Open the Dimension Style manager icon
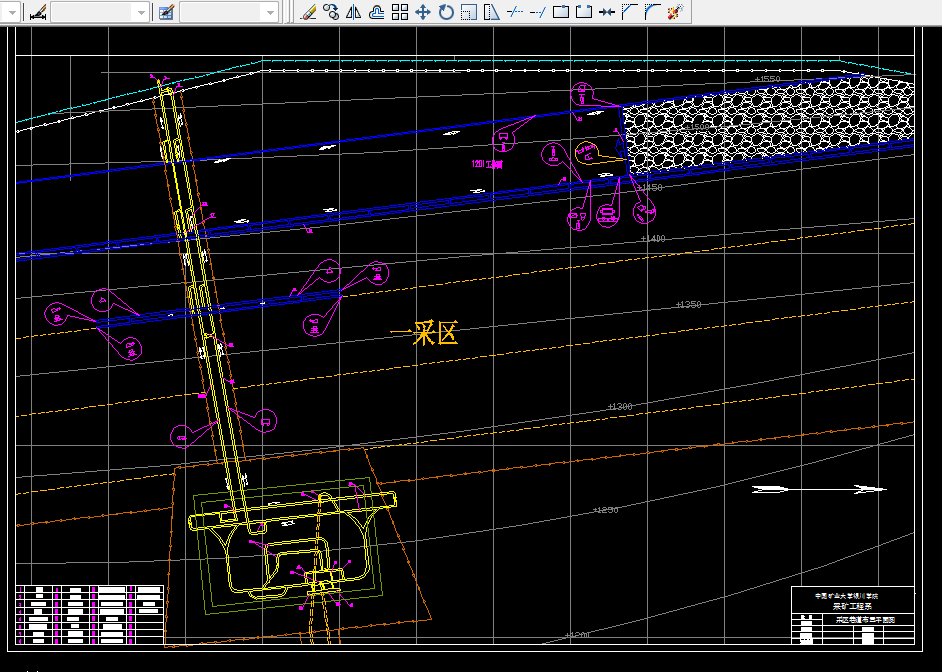The height and width of the screenshot is (672, 942). 38,12
